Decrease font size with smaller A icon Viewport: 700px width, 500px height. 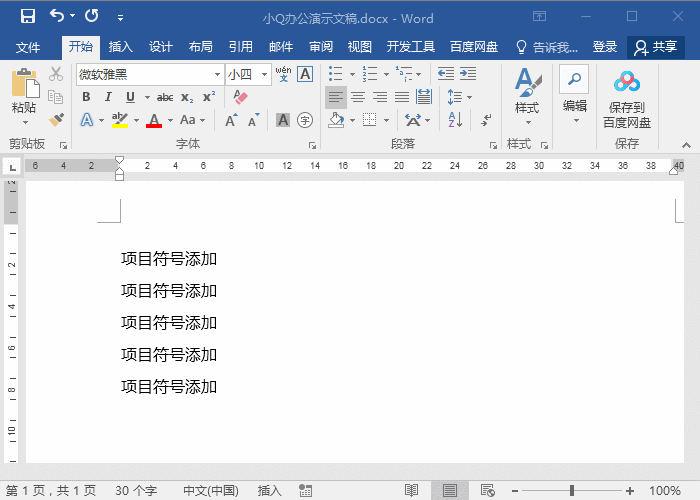(x=254, y=120)
